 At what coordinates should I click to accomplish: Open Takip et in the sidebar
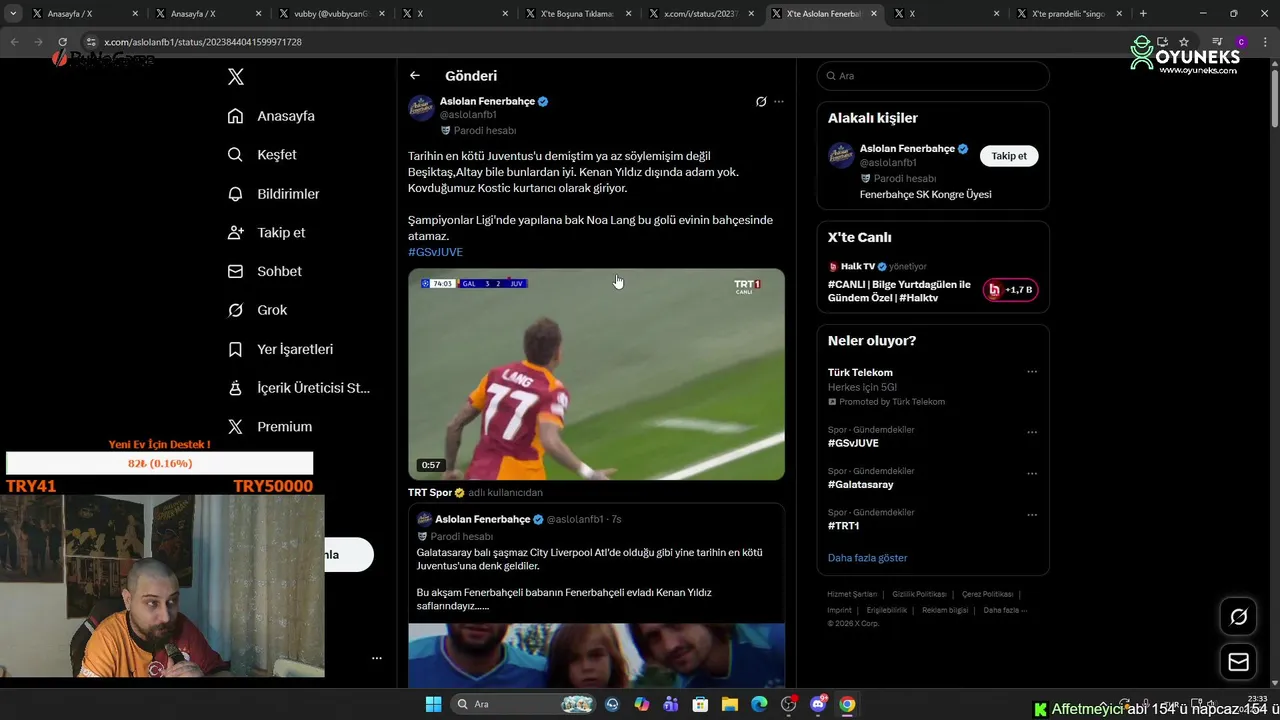point(266,232)
